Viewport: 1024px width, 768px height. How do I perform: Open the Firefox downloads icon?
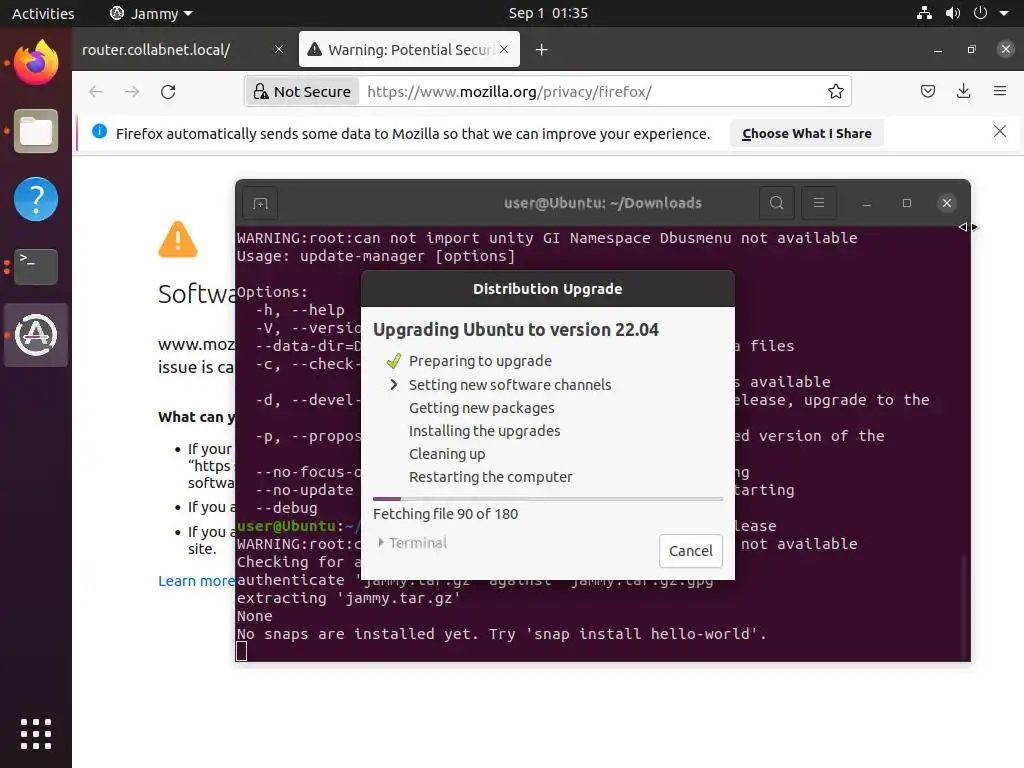963,91
